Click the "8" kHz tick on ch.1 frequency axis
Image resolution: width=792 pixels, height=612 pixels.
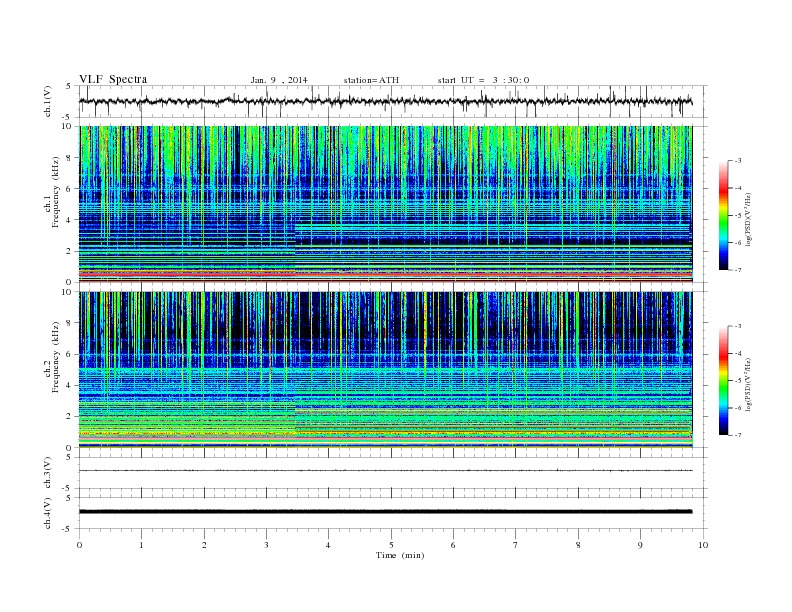click(x=69, y=158)
